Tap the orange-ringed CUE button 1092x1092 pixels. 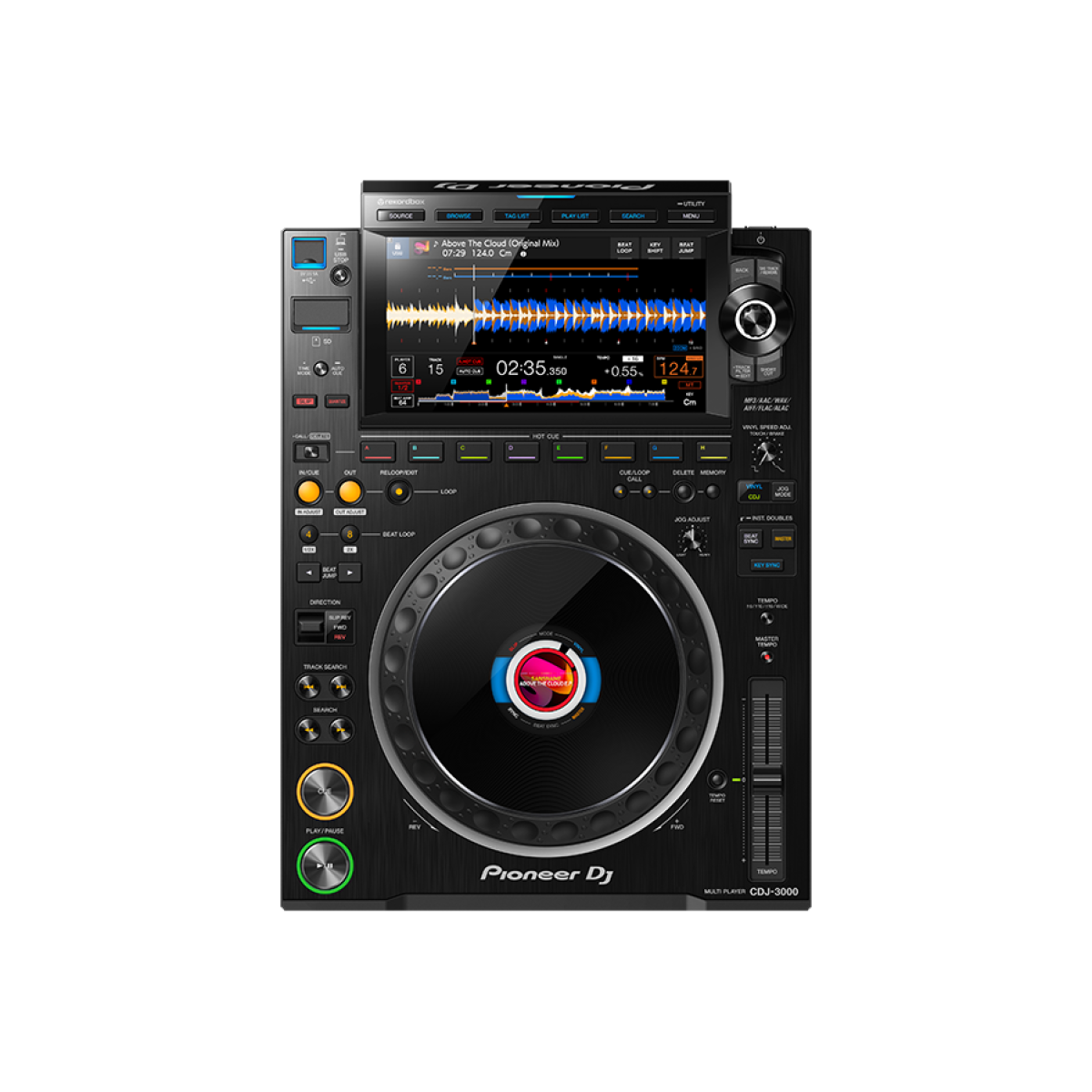(x=324, y=792)
